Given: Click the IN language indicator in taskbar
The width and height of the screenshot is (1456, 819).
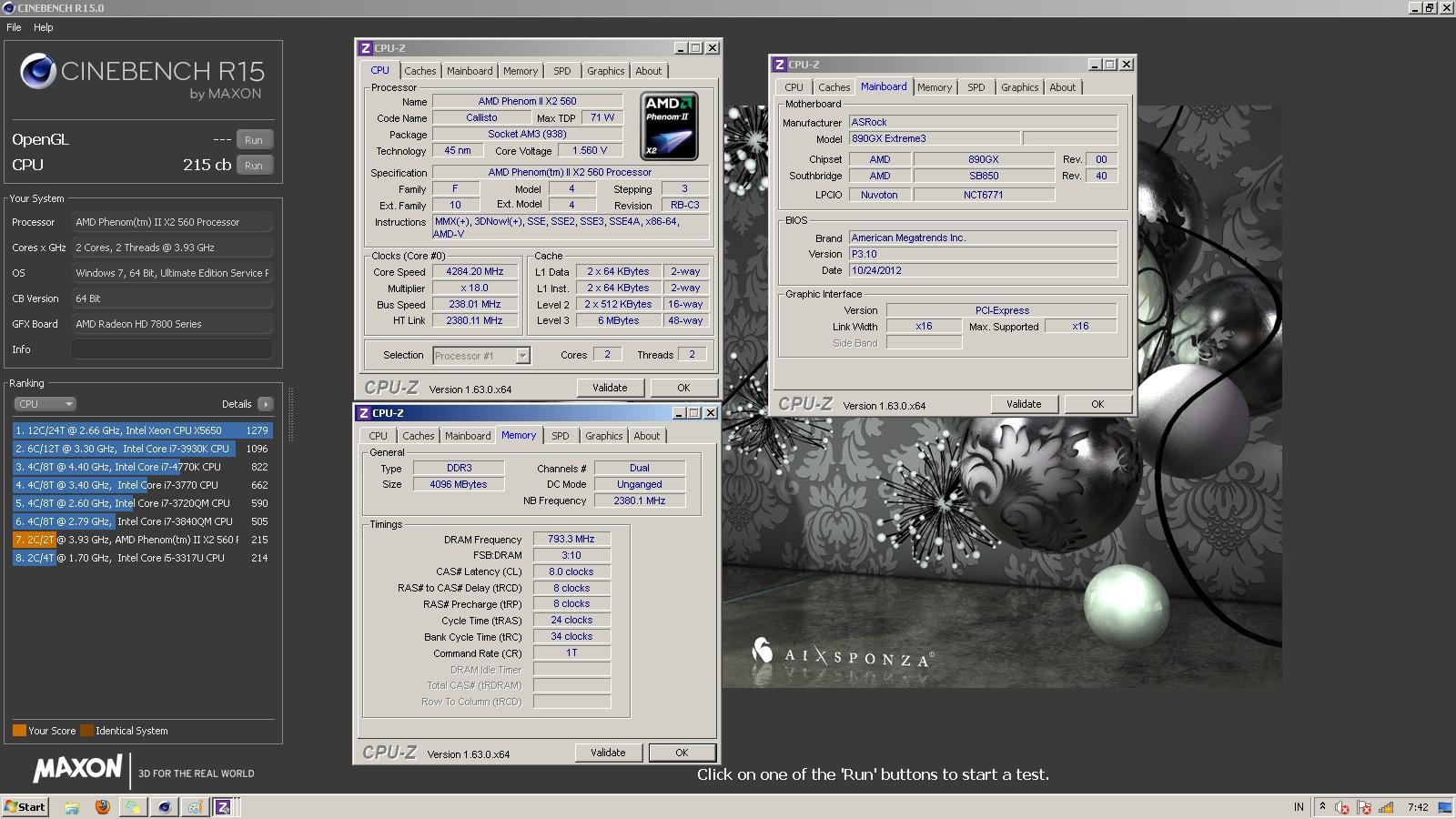Looking at the screenshot, I should click(x=1299, y=807).
